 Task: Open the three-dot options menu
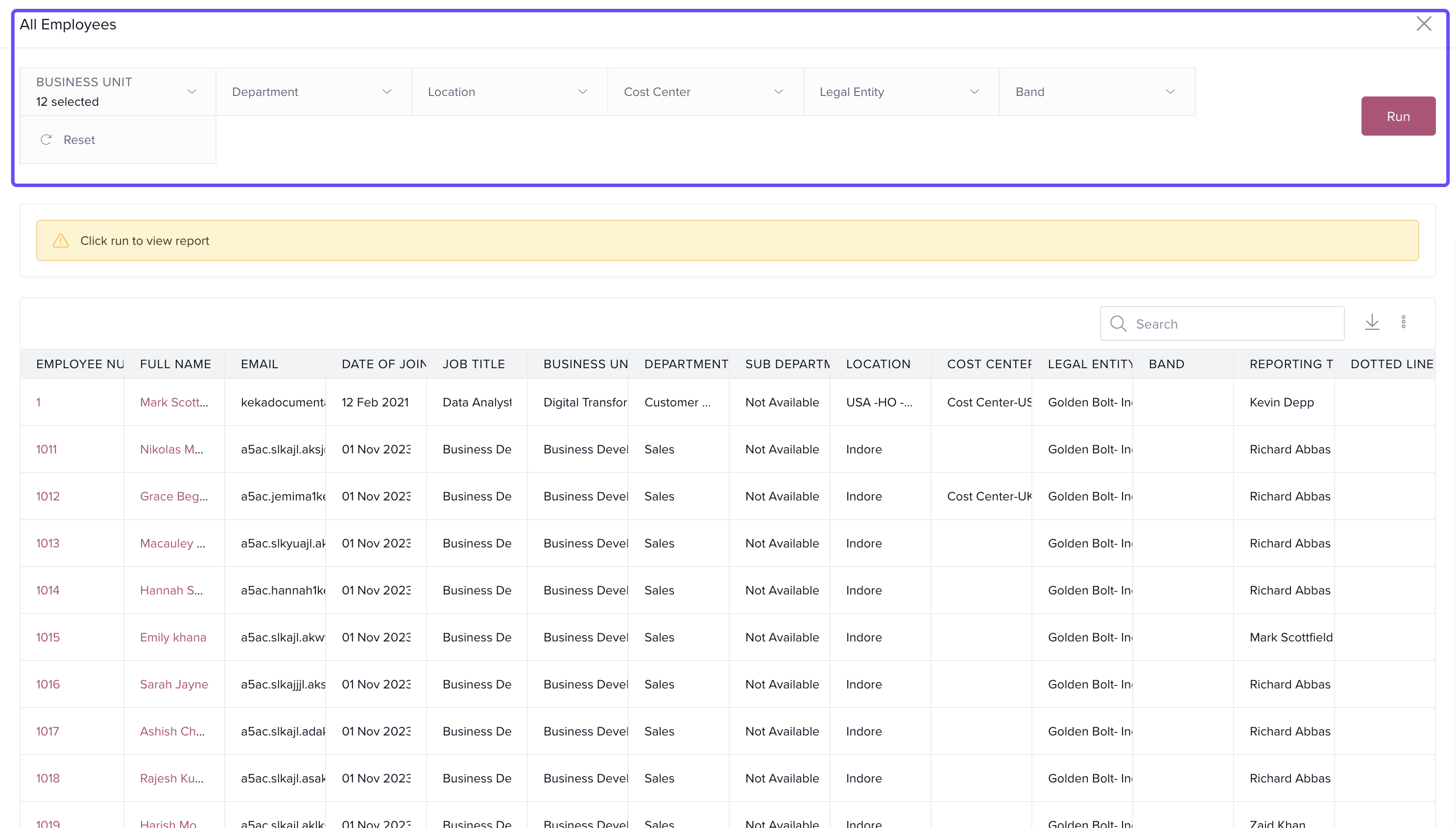(1403, 323)
